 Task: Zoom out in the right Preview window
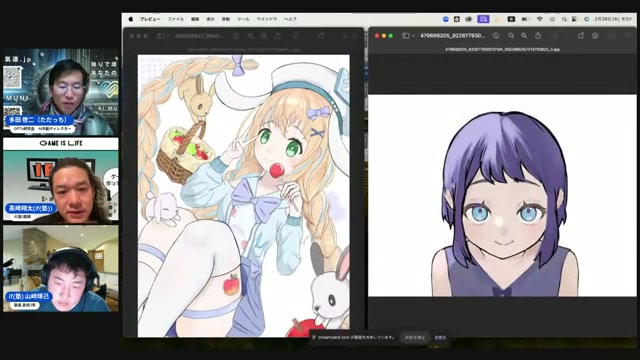(511, 36)
